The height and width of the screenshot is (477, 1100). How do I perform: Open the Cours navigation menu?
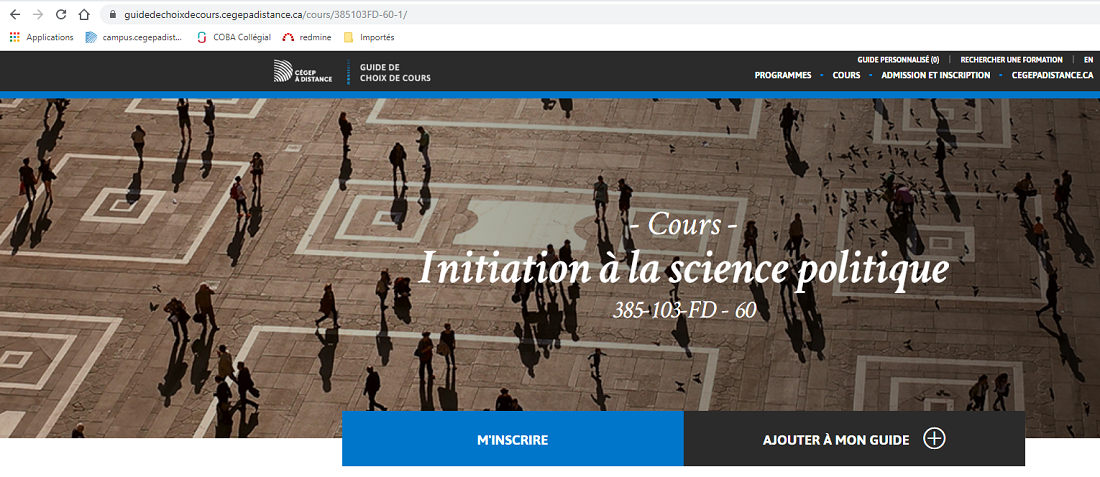(x=846, y=75)
